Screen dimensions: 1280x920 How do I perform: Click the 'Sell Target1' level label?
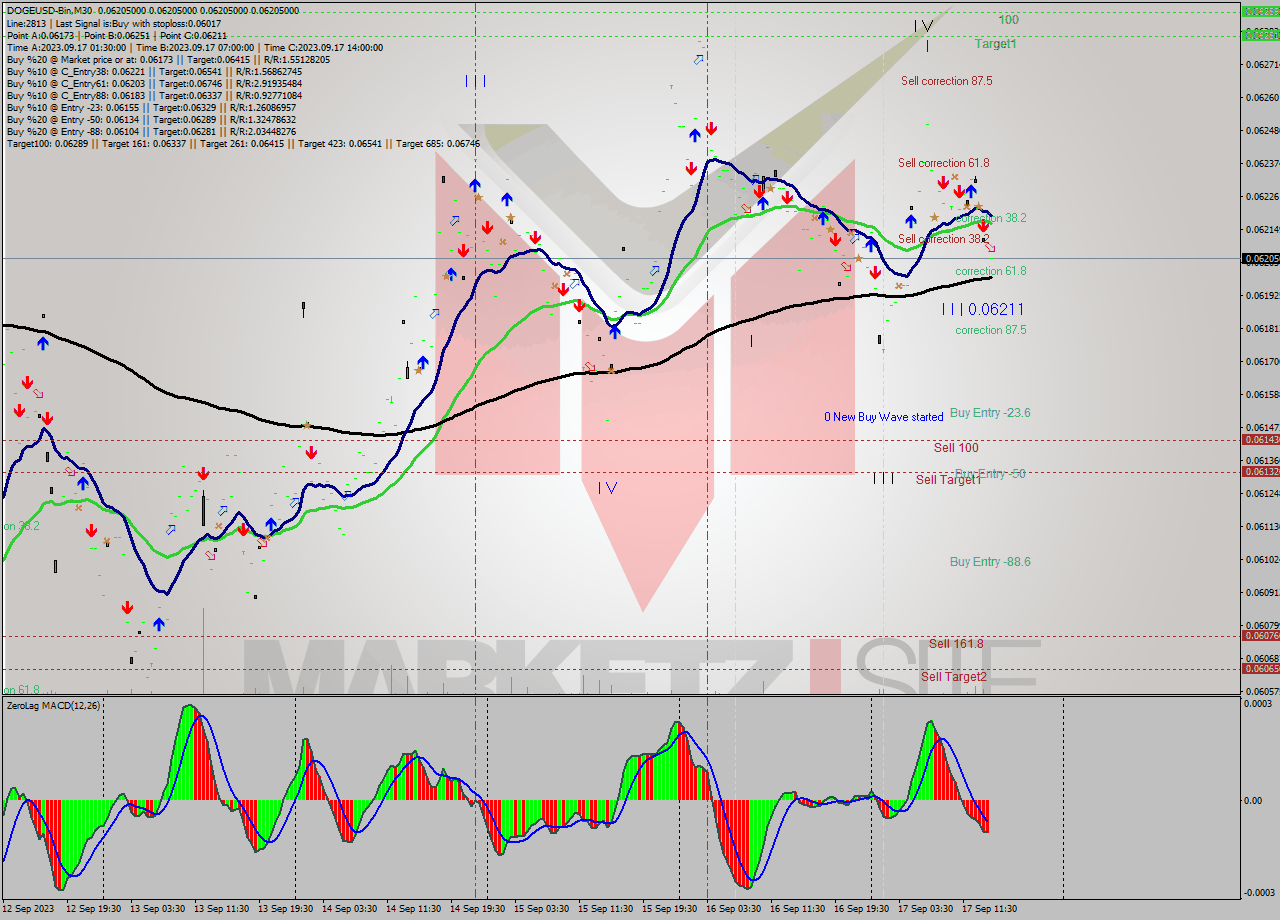pos(948,480)
